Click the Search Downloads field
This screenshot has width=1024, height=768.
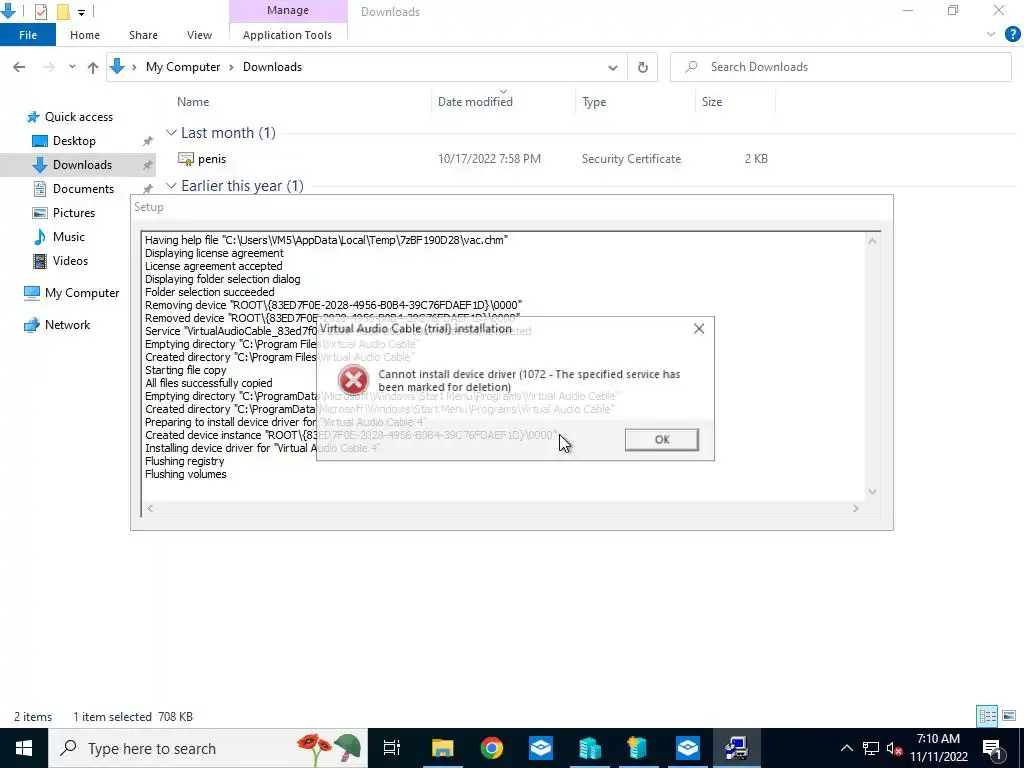tap(840, 67)
